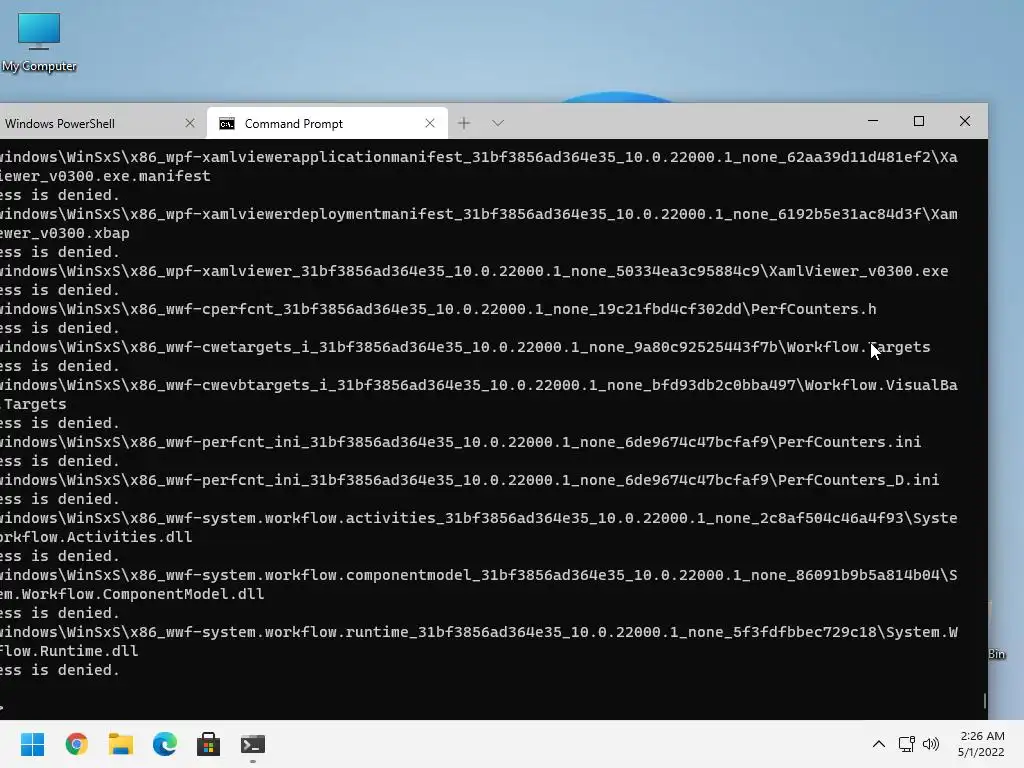
Task: Click the Command Prompt tab icon
Action: click(227, 124)
